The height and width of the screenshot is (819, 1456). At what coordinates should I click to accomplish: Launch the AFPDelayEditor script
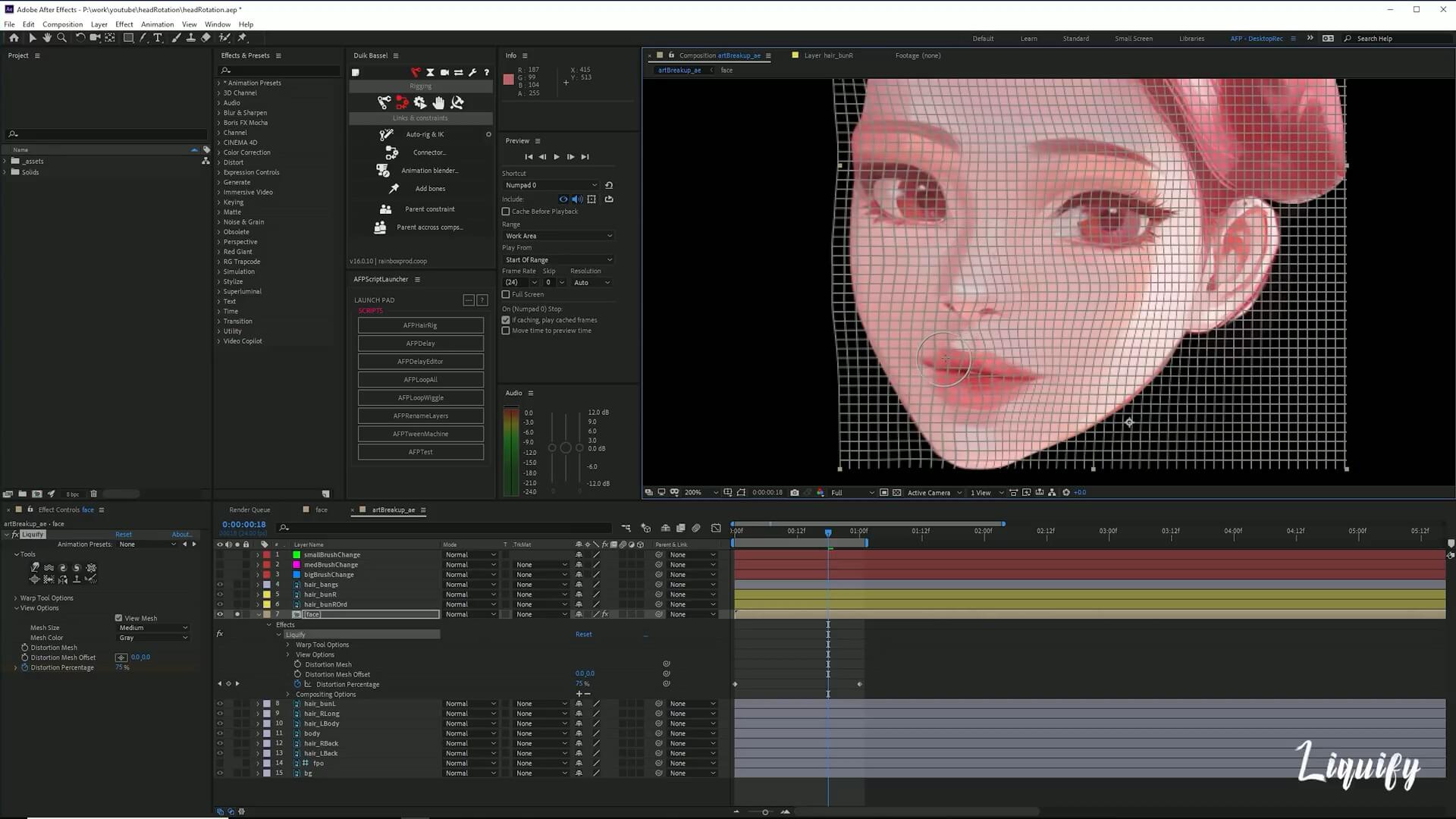tap(421, 362)
